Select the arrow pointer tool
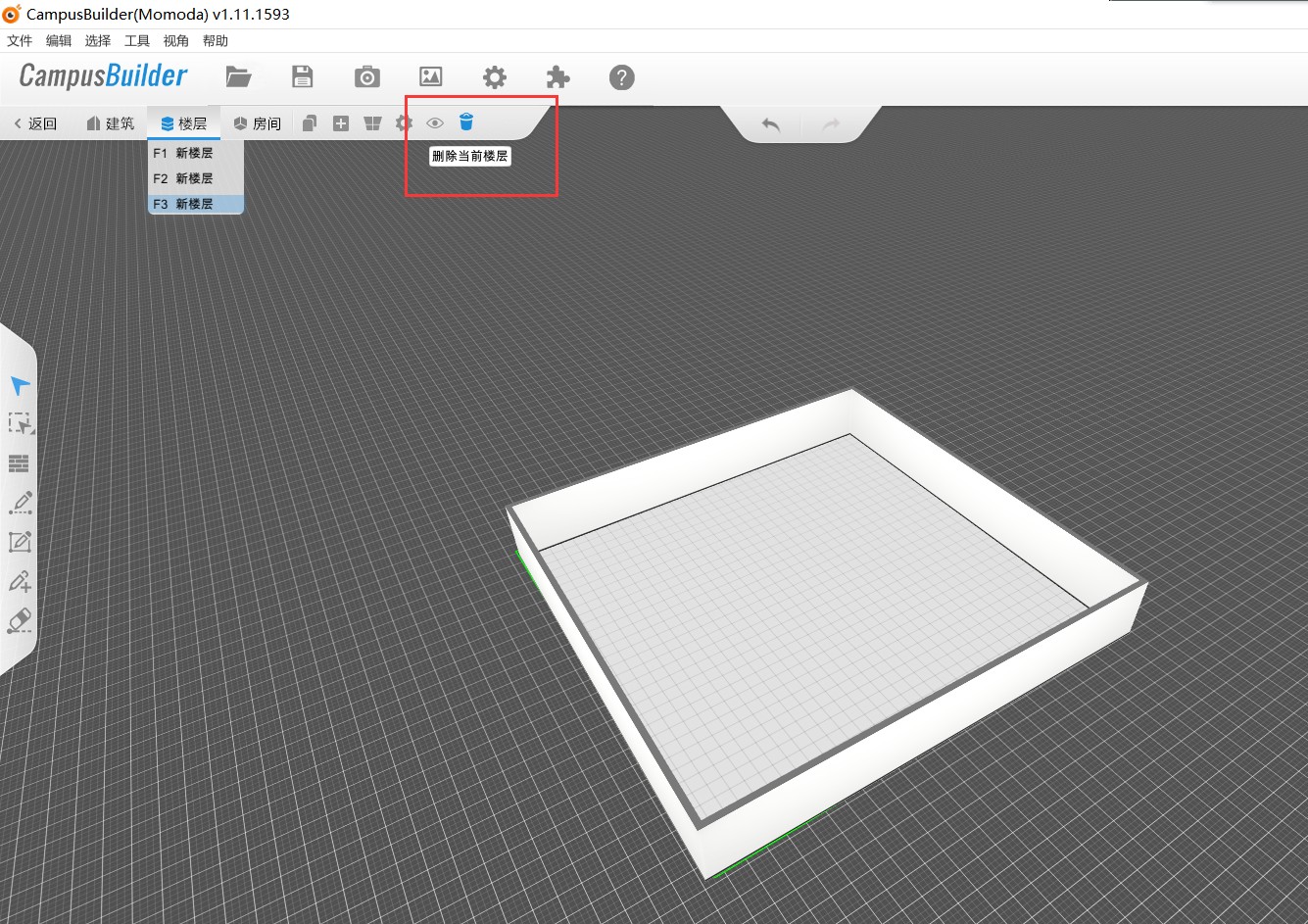Image resolution: width=1308 pixels, height=924 pixels. (x=20, y=385)
